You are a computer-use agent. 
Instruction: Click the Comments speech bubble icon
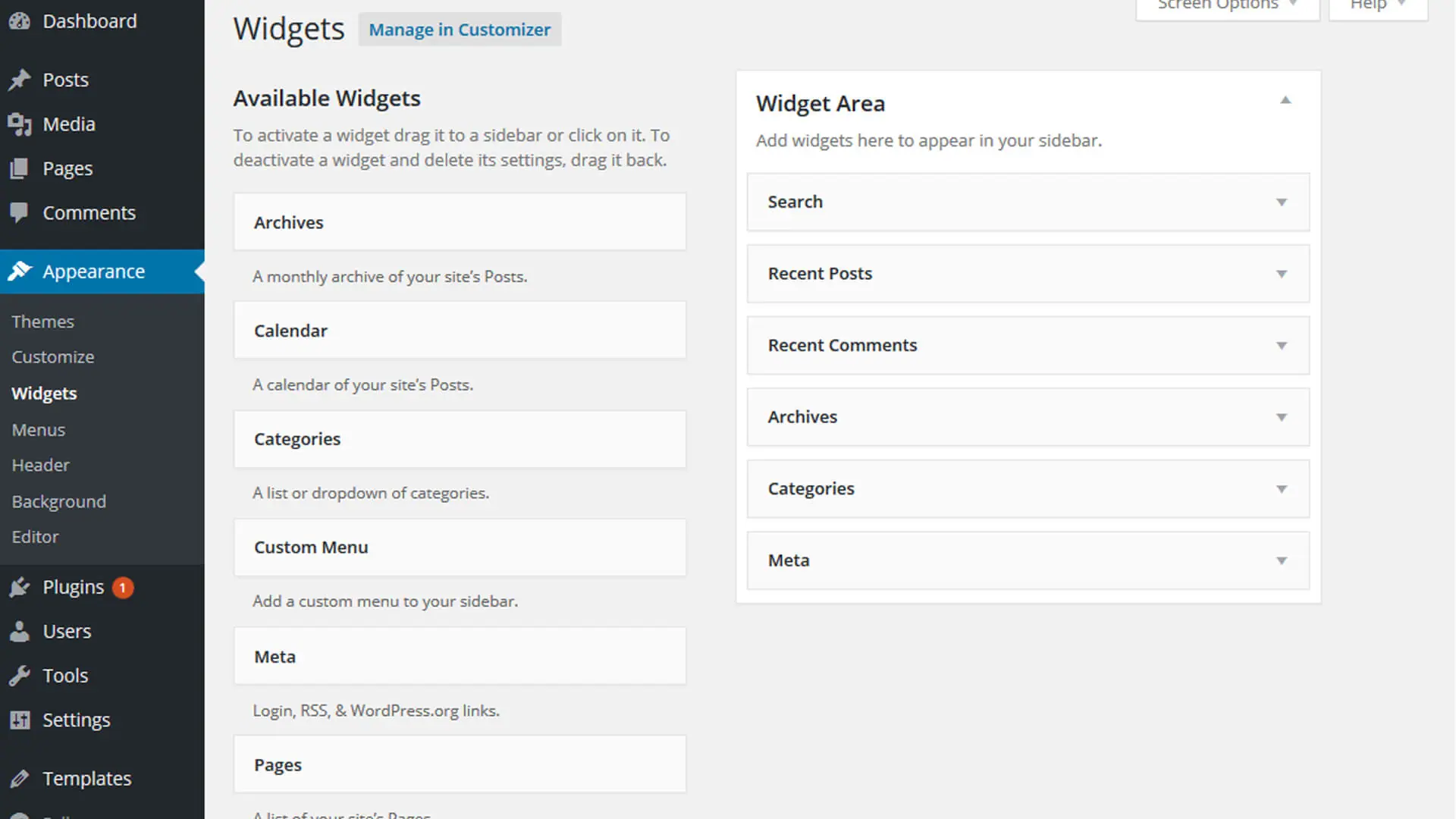tap(20, 213)
